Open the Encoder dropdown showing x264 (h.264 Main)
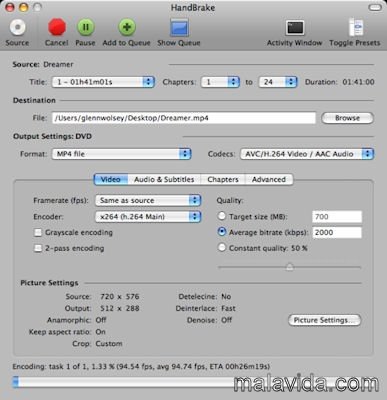Image resolution: width=387 pixels, height=400 pixels. [148, 217]
